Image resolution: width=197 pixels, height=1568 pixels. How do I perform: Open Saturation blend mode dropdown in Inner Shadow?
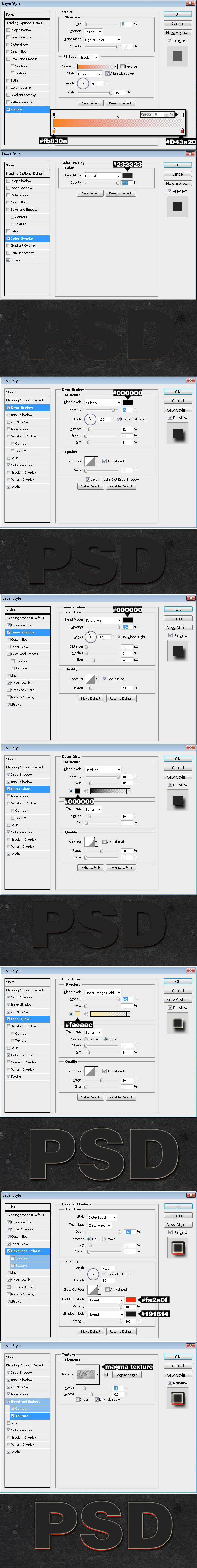click(x=102, y=620)
